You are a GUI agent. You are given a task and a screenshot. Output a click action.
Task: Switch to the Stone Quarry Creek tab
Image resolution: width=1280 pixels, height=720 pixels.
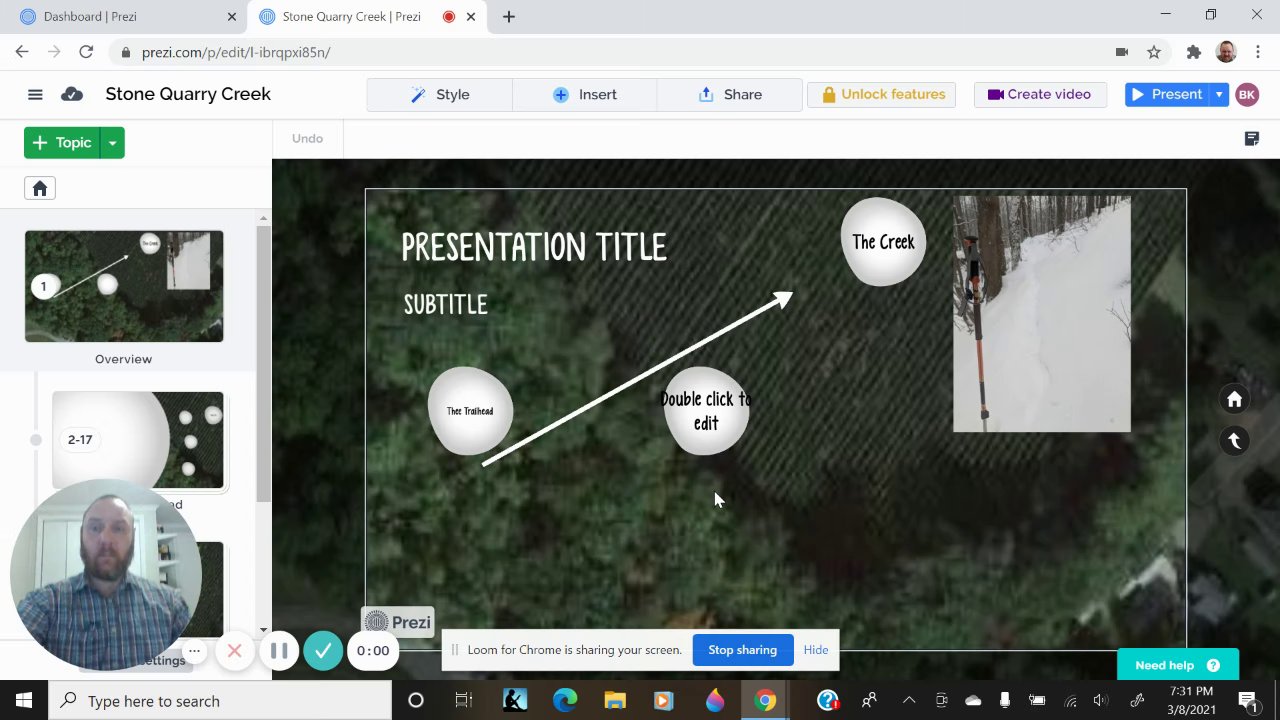point(350,16)
